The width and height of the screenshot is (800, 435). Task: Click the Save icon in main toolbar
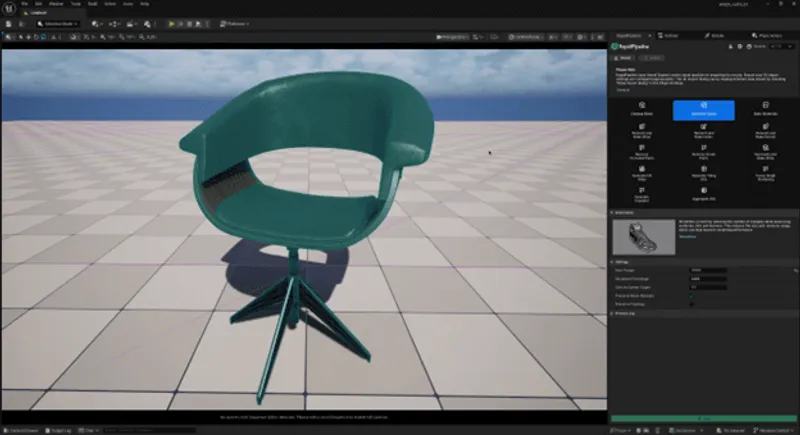9,22
